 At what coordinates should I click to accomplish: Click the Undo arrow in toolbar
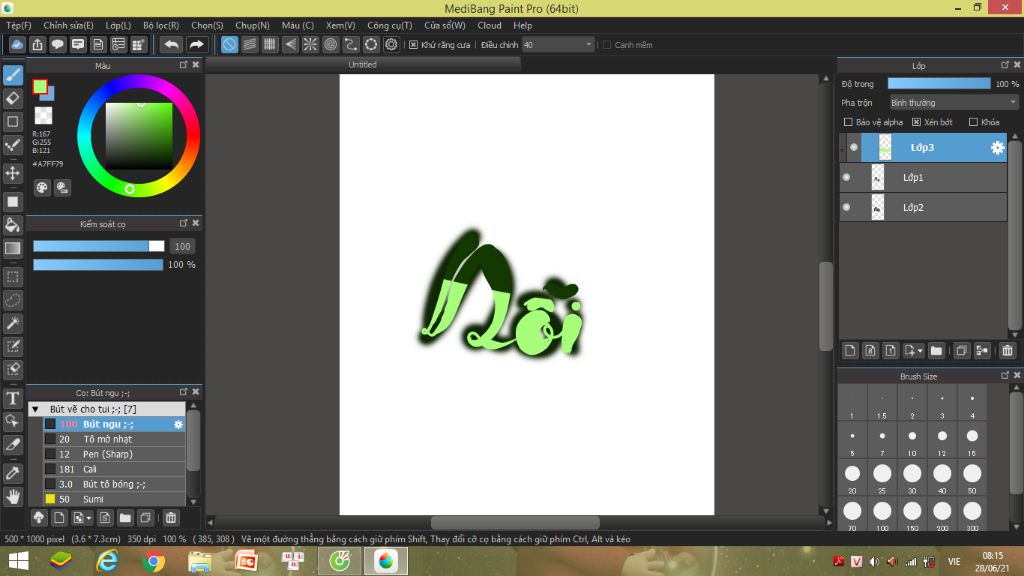click(172, 44)
